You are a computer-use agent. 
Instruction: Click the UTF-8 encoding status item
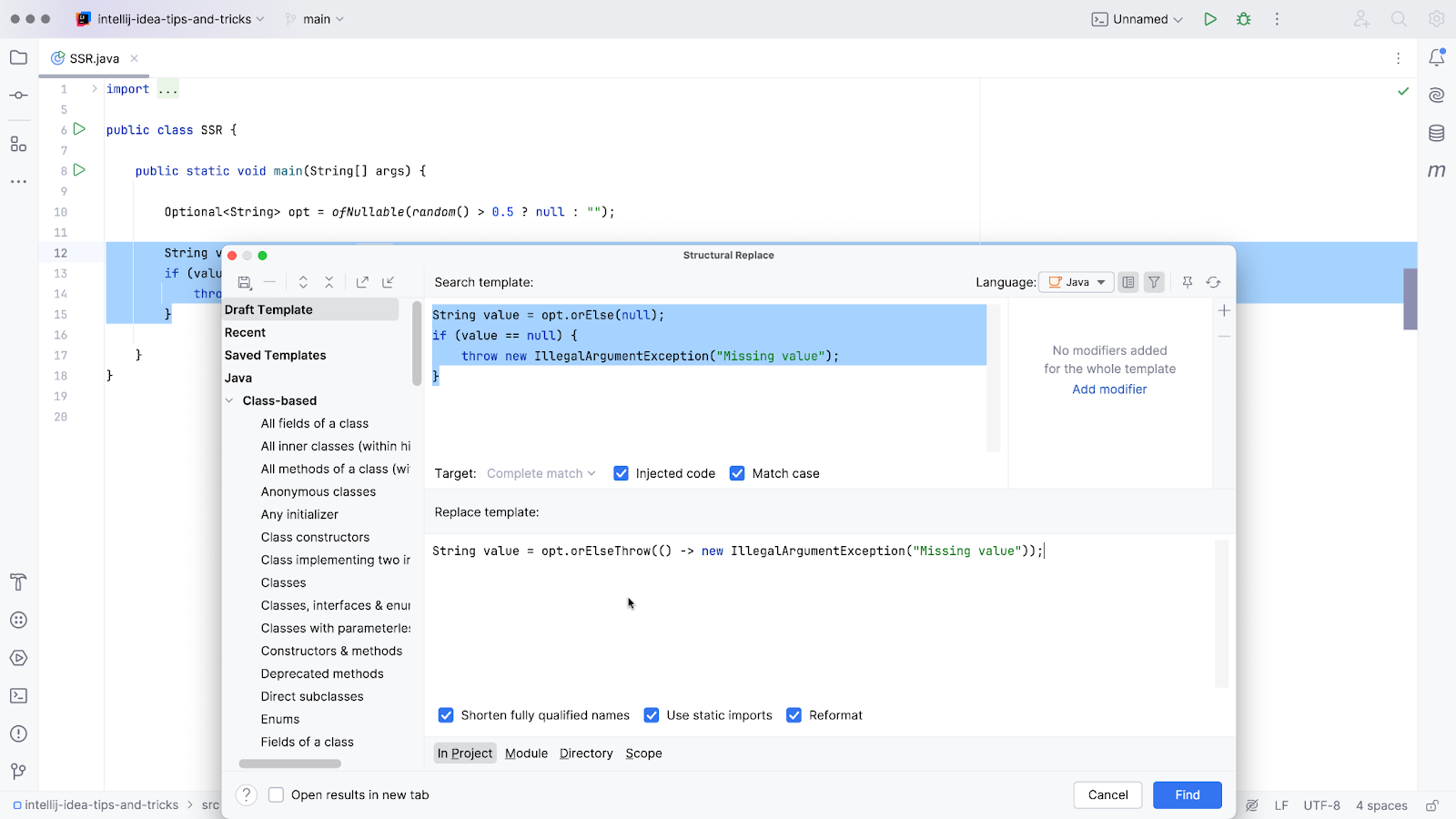[x=1321, y=805]
